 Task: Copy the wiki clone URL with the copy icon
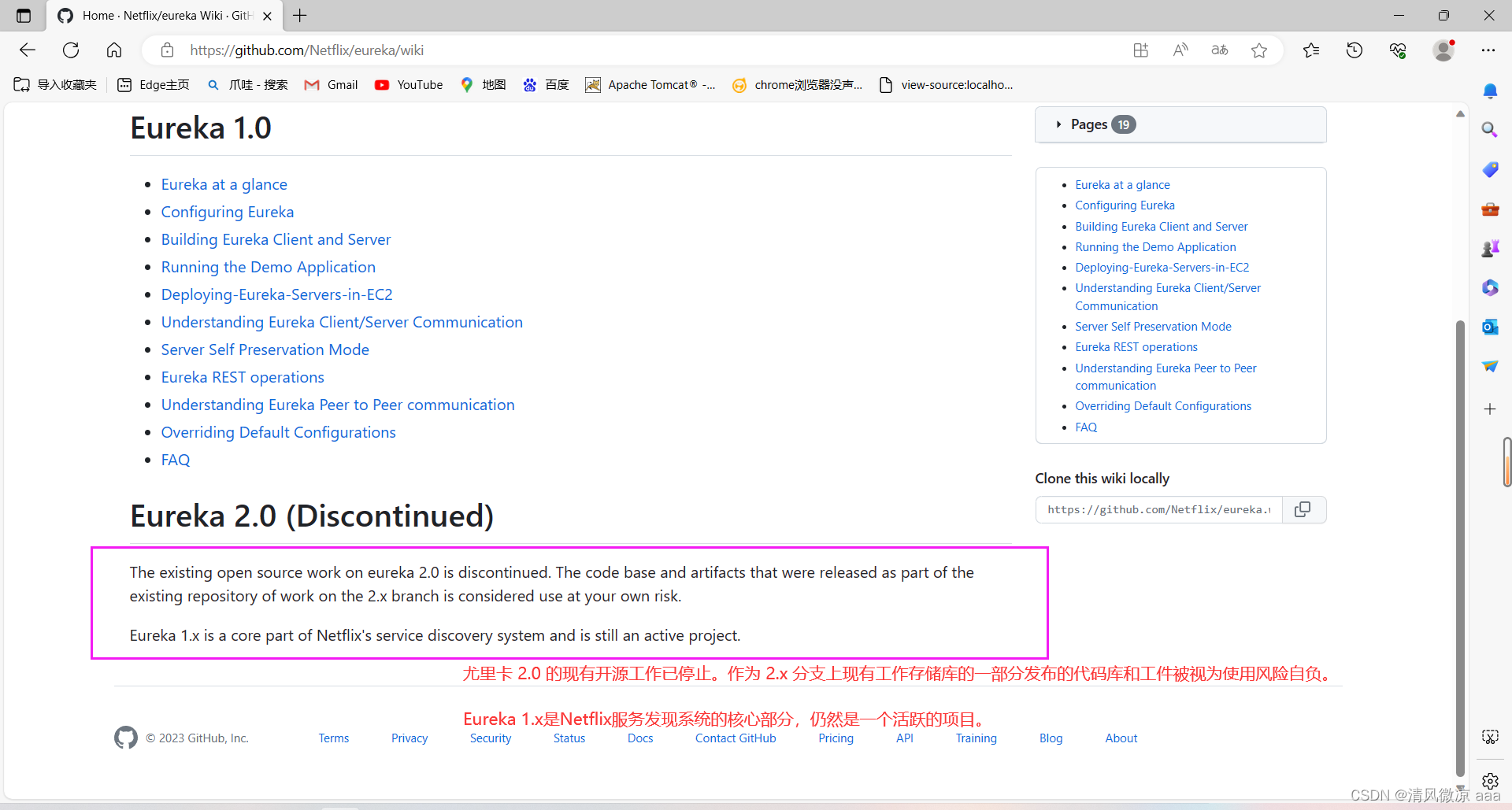[1303, 509]
